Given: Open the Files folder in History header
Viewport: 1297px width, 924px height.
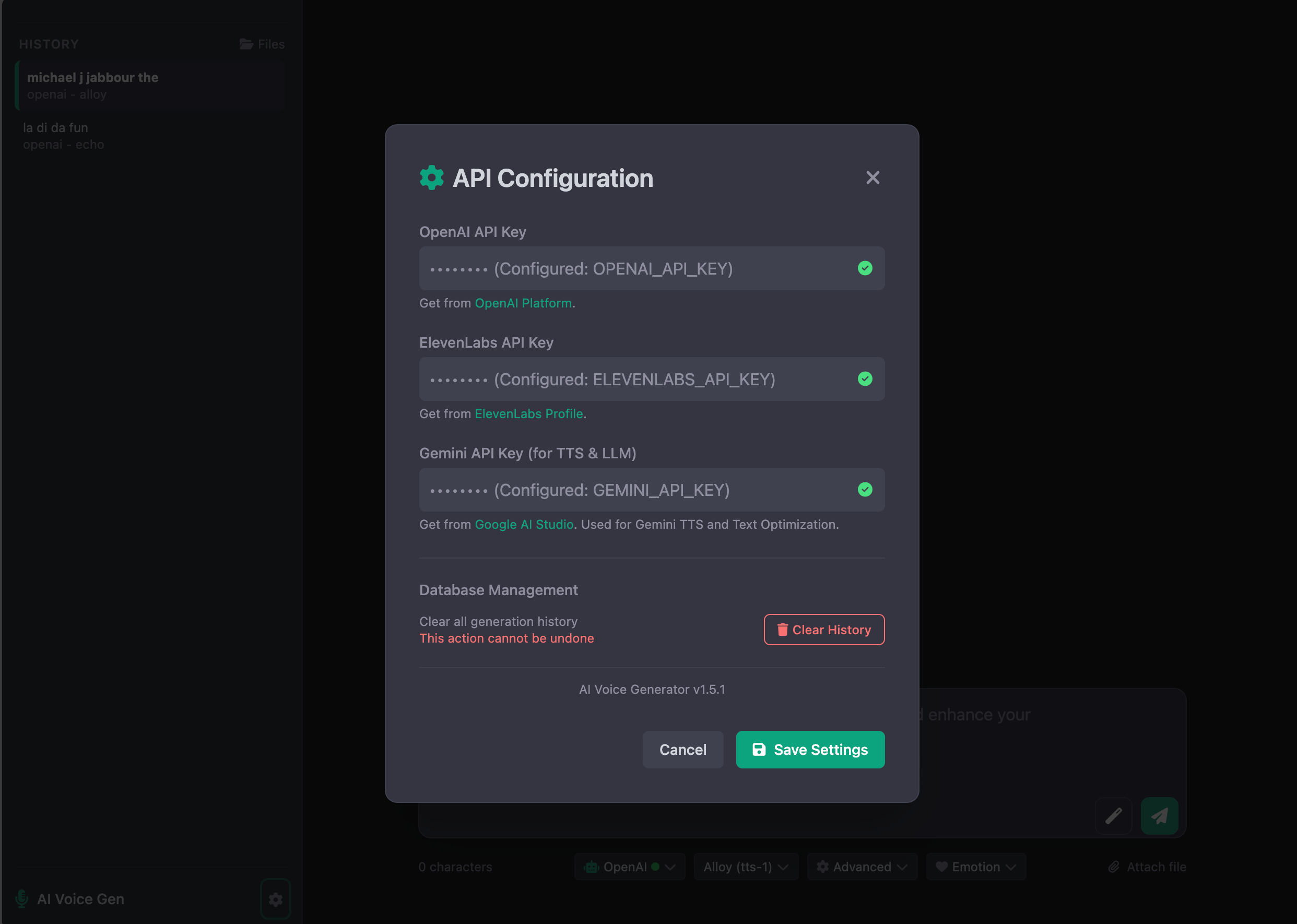Looking at the screenshot, I should (262, 44).
